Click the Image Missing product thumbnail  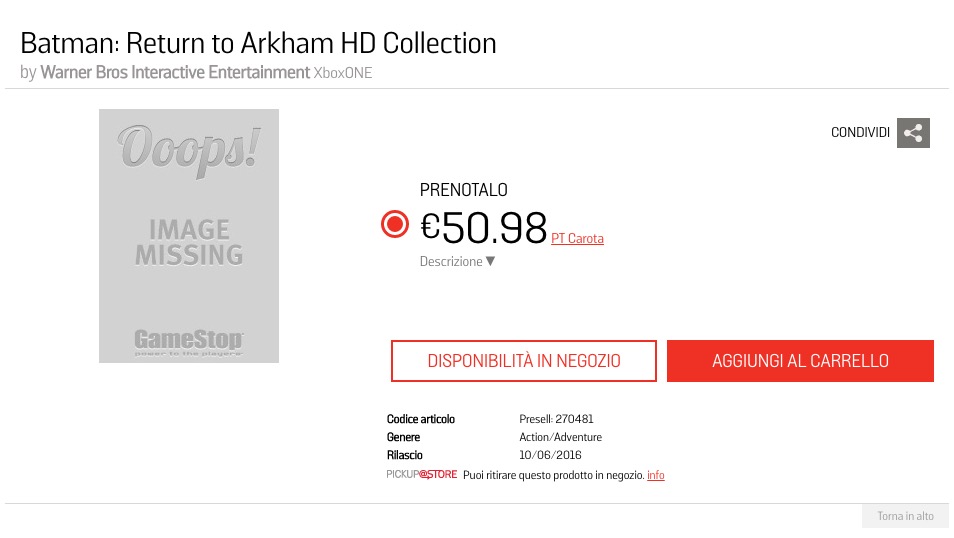click(189, 236)
